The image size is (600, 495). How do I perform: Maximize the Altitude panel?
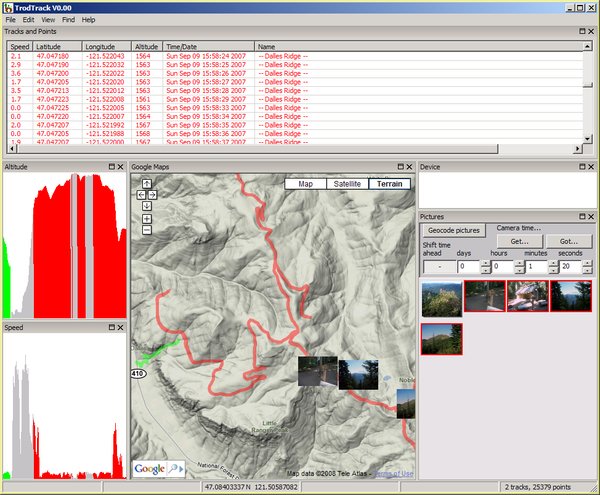[110, 166]
